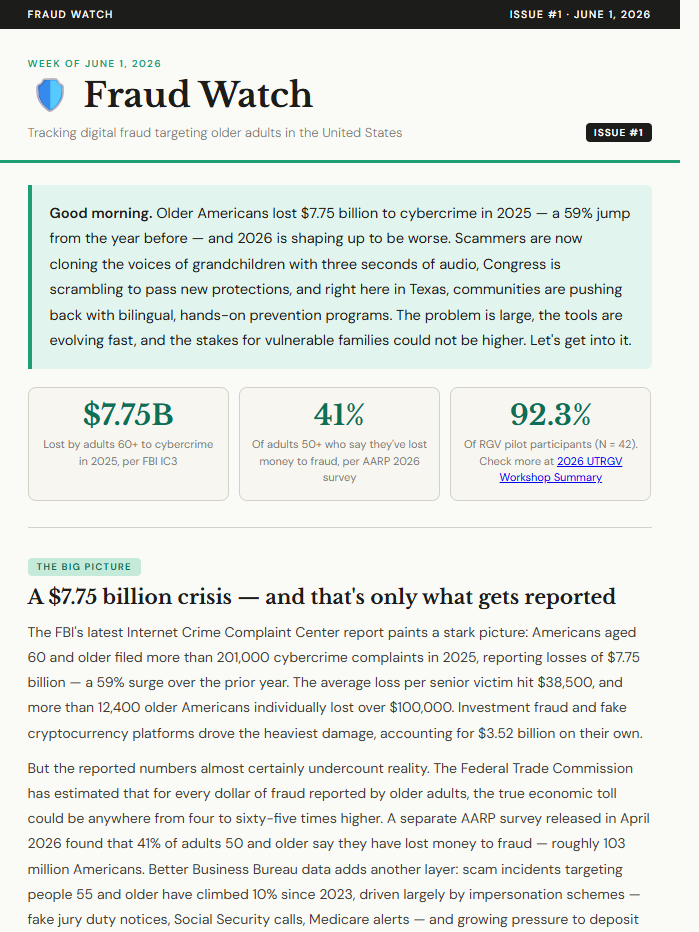The image size is (699, 932).
Task: Select the 41% statistic card
Action: click(x=339, y=444)
